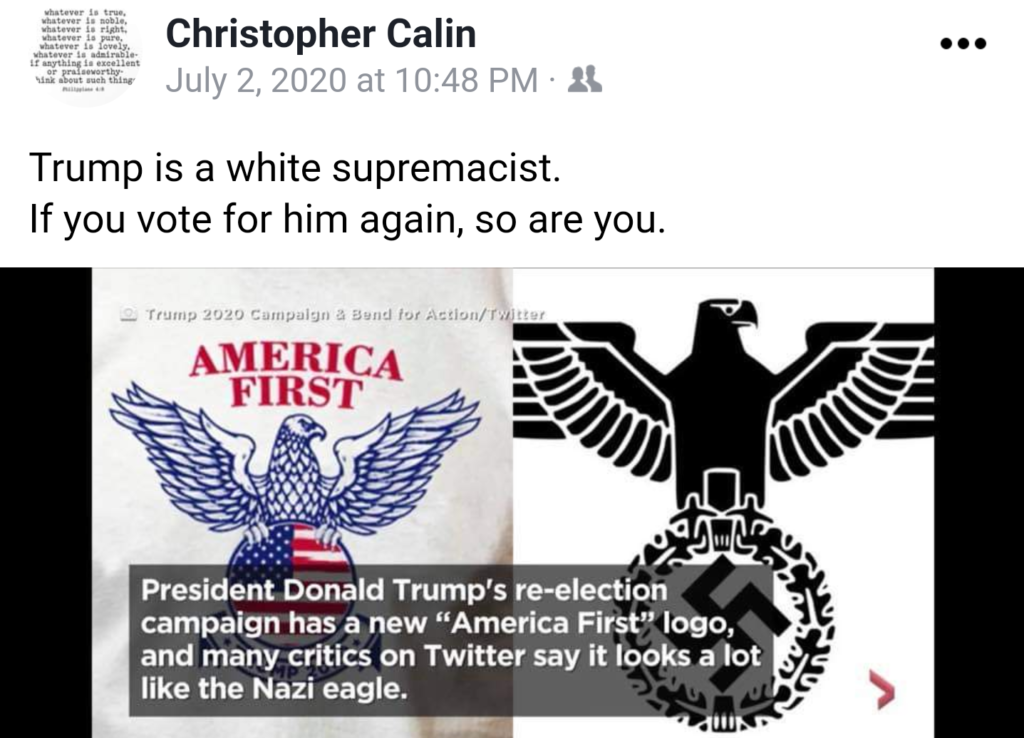Click the small camera icon beside photo credit

coord(129,315)
